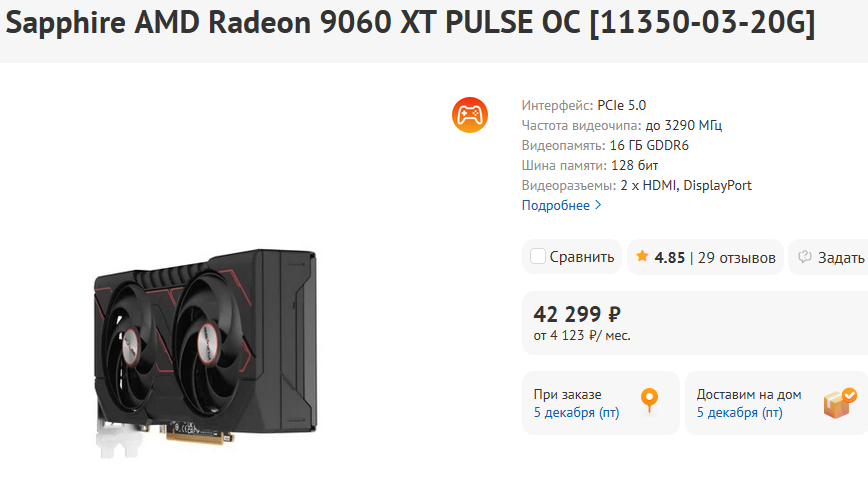The width and height of the screenshot is (868, 504).
Task: Click the orange star rating icon
Action: click(642, 256)
